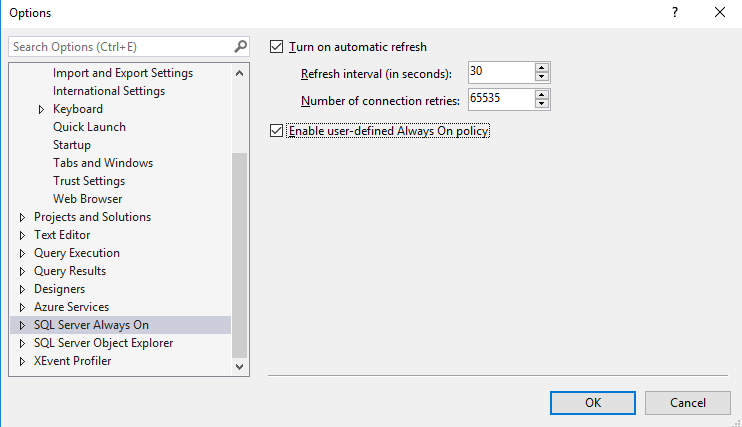The image size is (742, 427).
Task: Cancel the Options dialog
Action: click(687, 402)
